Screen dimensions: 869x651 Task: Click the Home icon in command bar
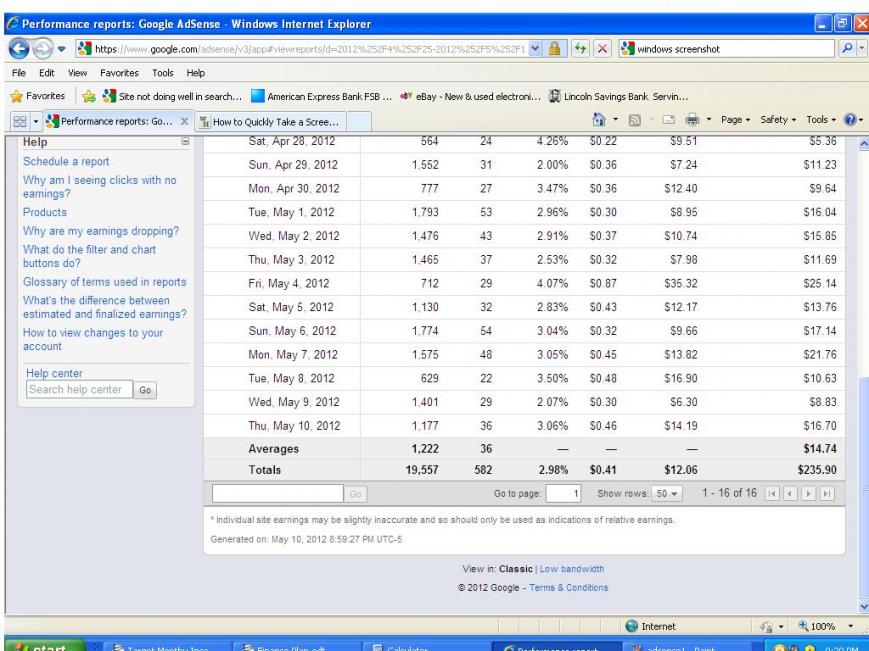pos(599,119)
